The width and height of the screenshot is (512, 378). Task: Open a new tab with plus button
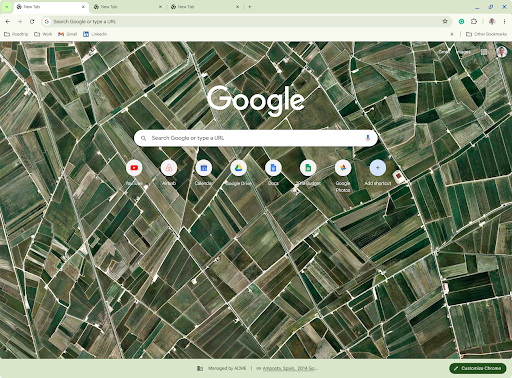tap(249, 7)
